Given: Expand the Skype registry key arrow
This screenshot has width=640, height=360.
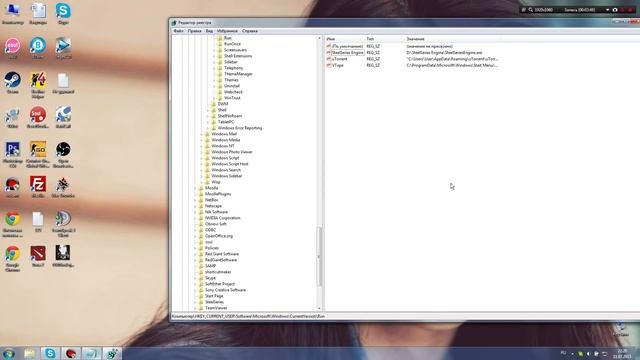Looking at the screenshot, I should (195, 278).
